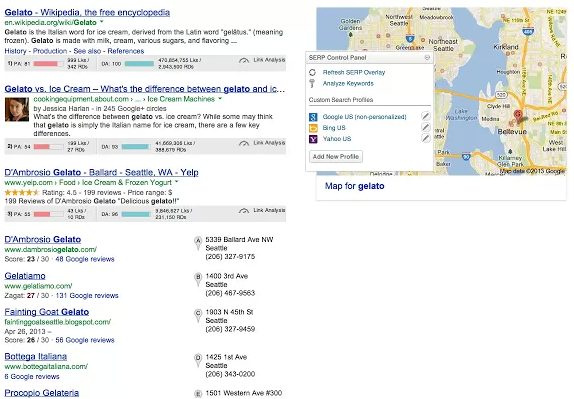Screen dimensions: 574x399
Task: Click the Bing US orange profile icon
Action: tap(313, 128)
